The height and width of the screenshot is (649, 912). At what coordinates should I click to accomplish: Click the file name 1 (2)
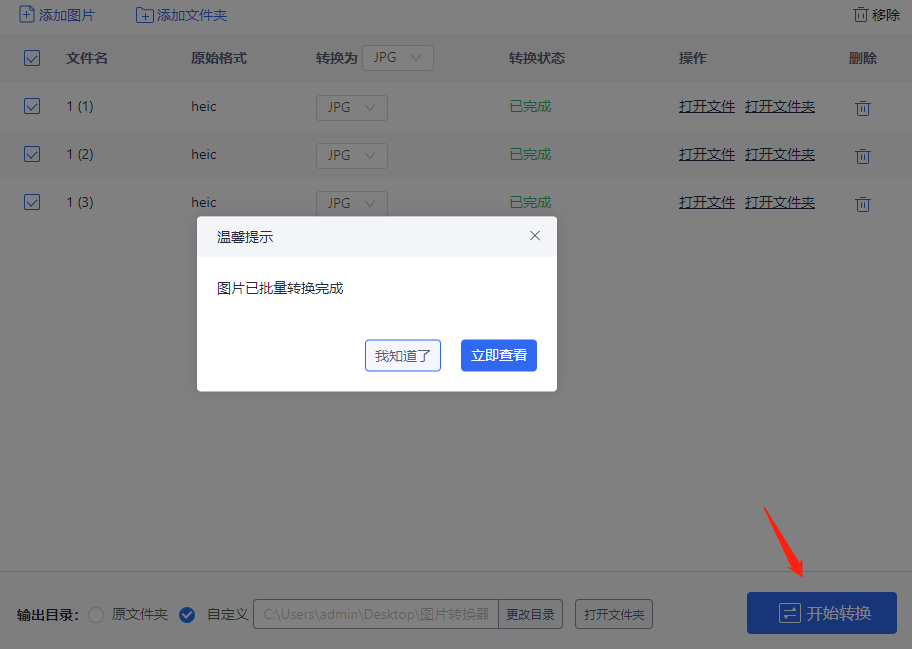coord(80,154)
